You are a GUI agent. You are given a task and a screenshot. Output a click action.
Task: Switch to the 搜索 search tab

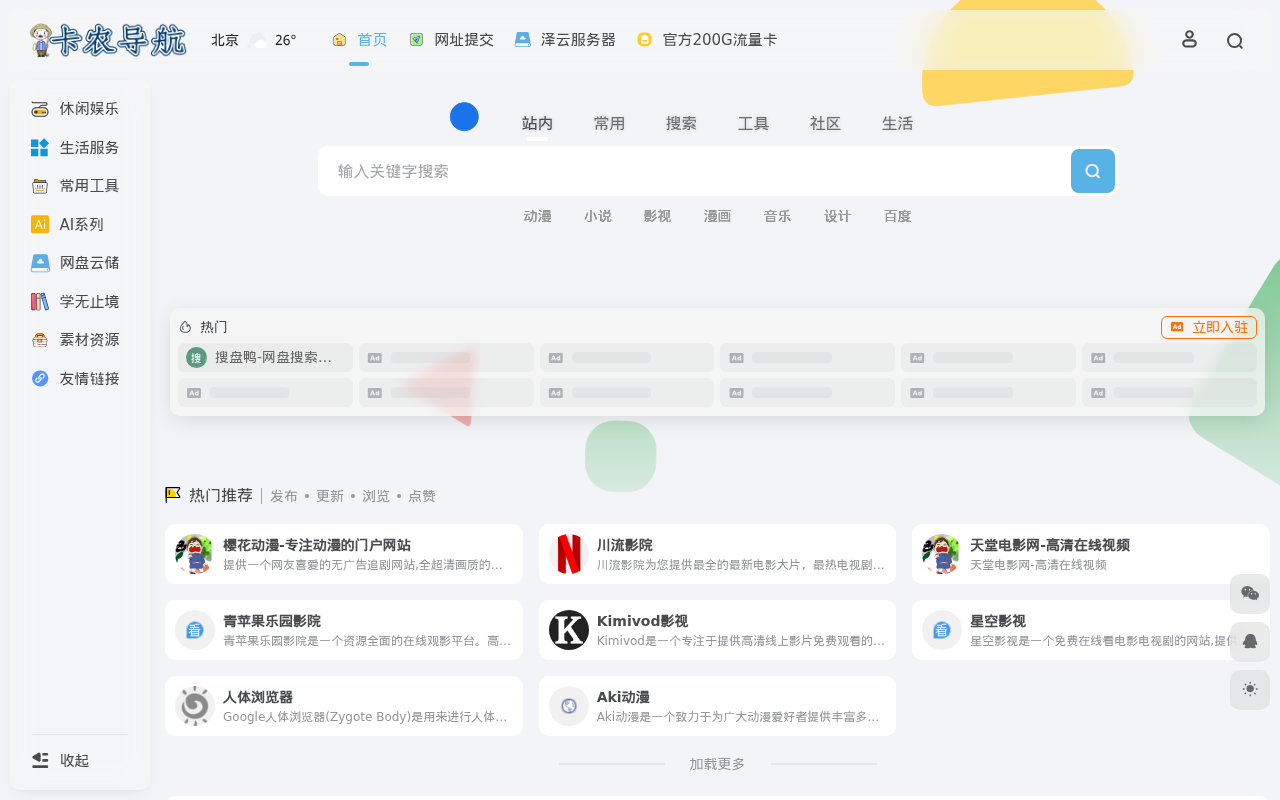click(681, 124)
